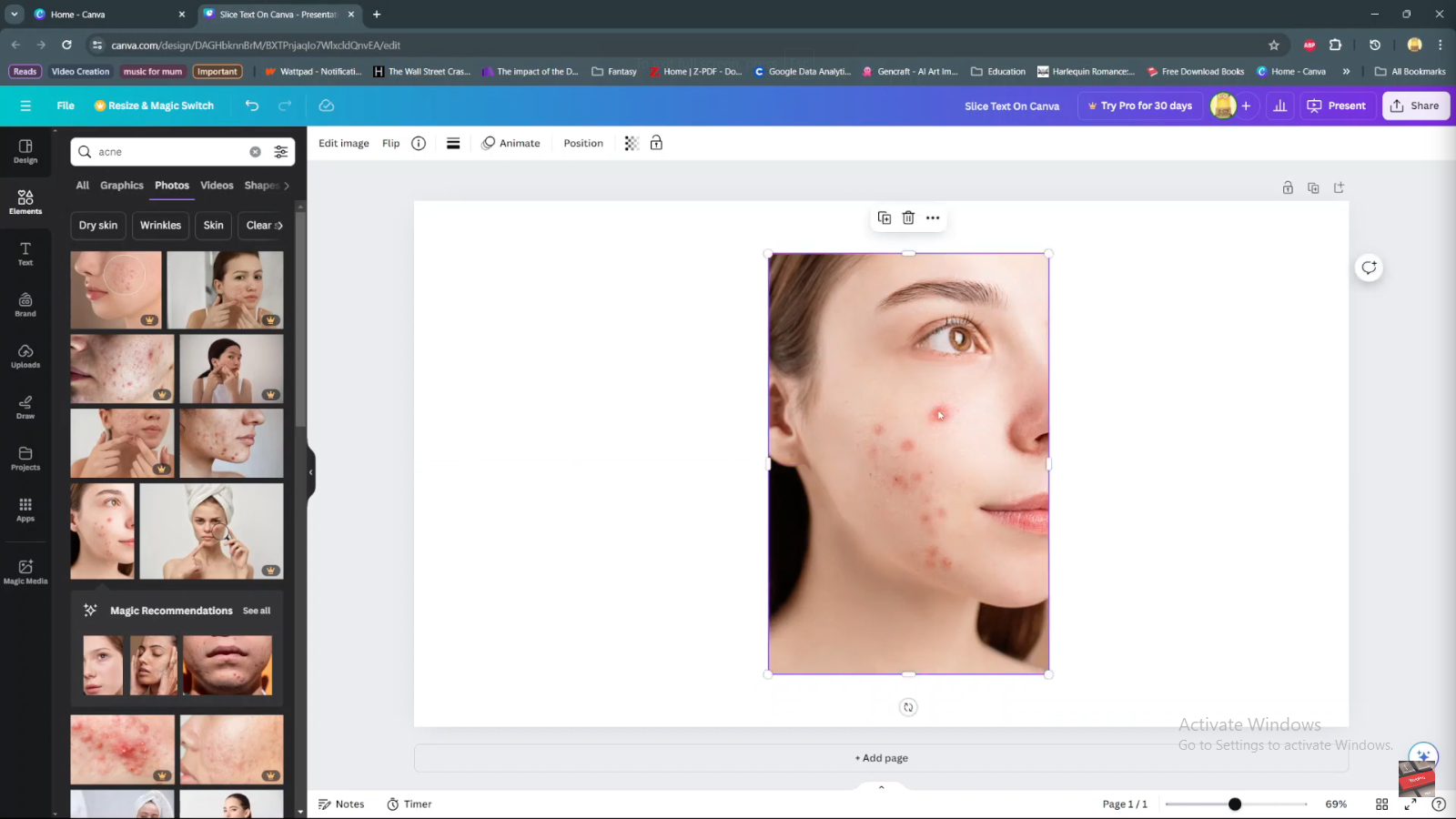The height and width of the screenshot is (819, 1456).
Task: Click the cloud save status icon
Action: pos(327,106)
